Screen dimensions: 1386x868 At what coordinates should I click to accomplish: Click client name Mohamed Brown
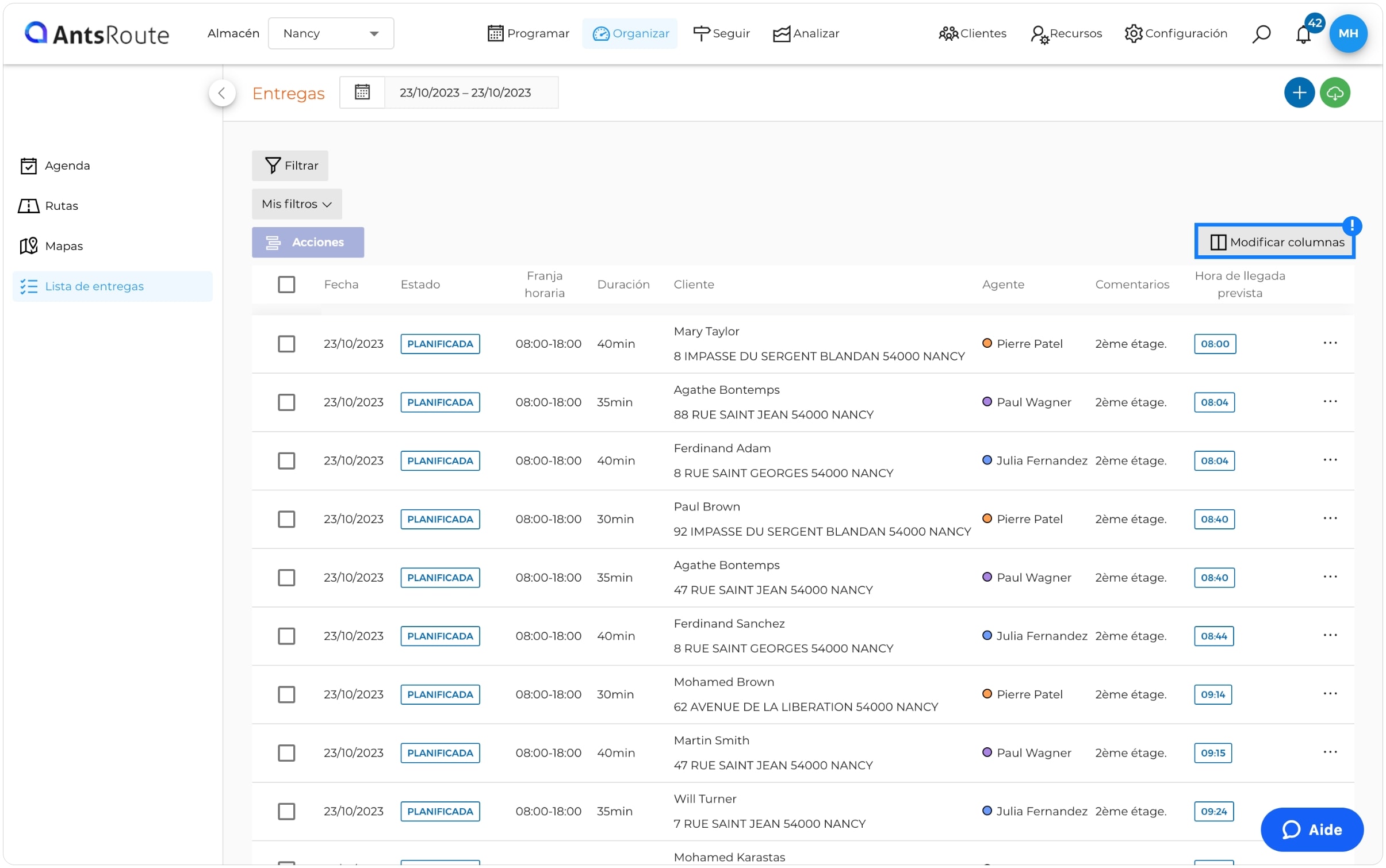tap(723, 682)
